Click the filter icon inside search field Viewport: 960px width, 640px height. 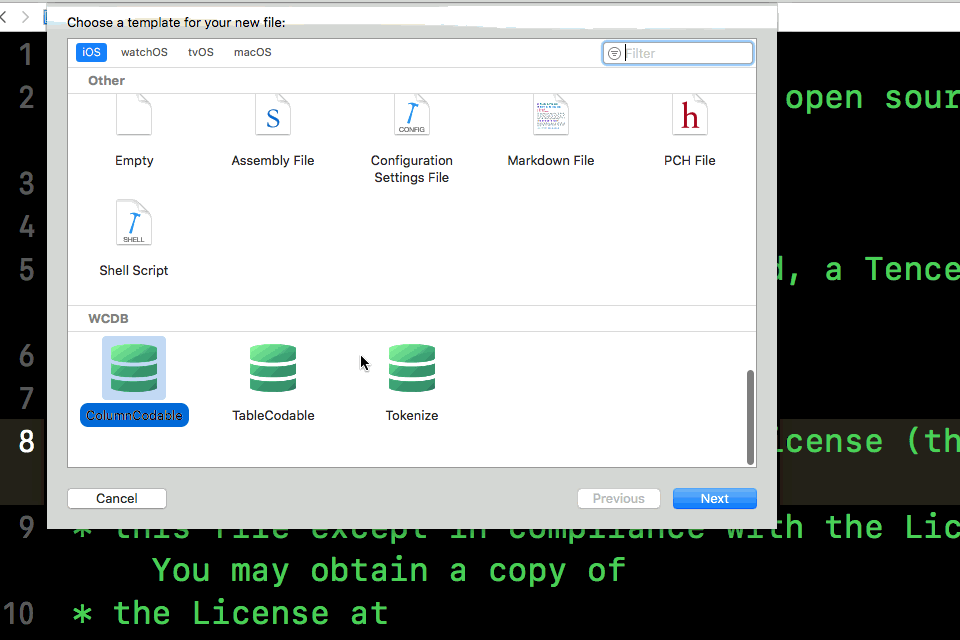click(x=614, y=53)
